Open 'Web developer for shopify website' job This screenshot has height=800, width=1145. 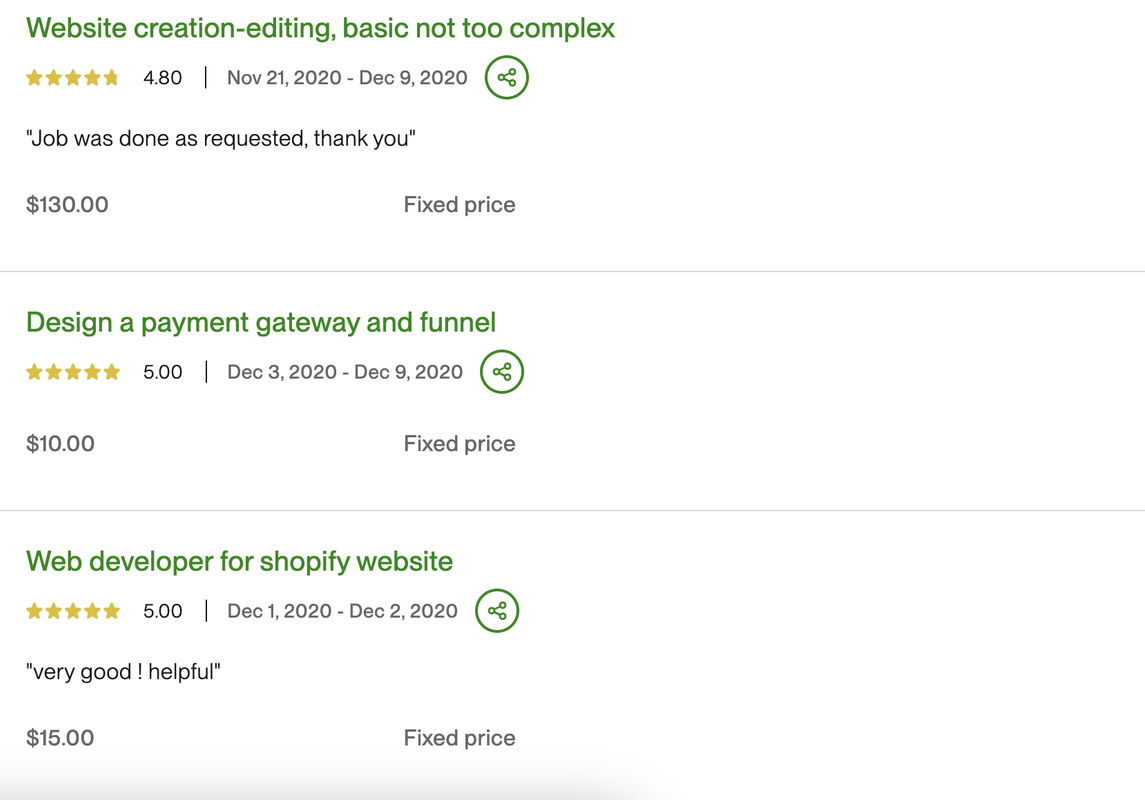click(239, 561)
